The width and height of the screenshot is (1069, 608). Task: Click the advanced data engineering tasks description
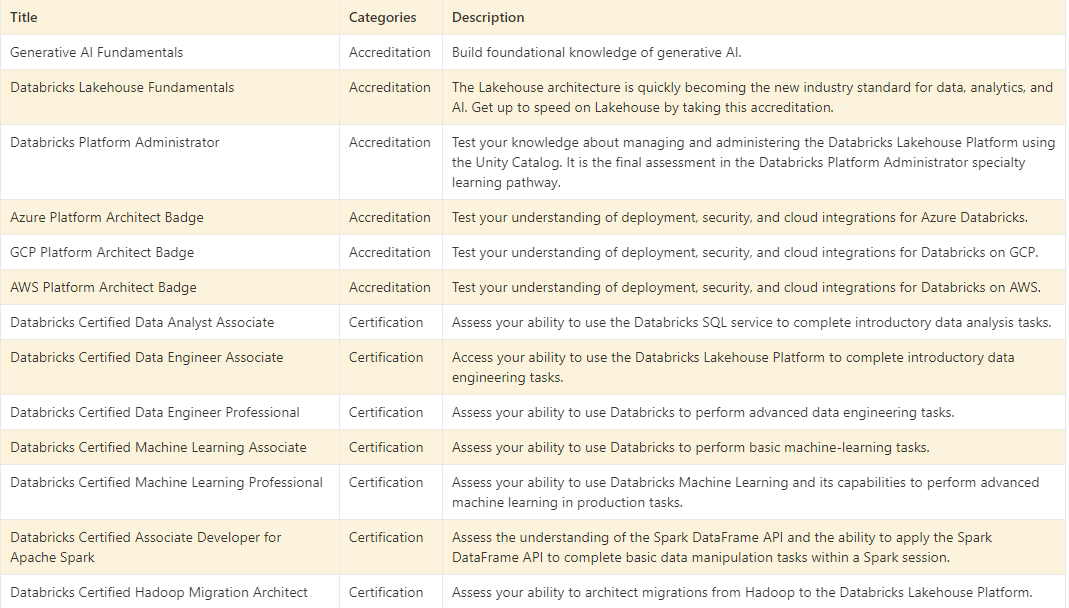[703, 412]
